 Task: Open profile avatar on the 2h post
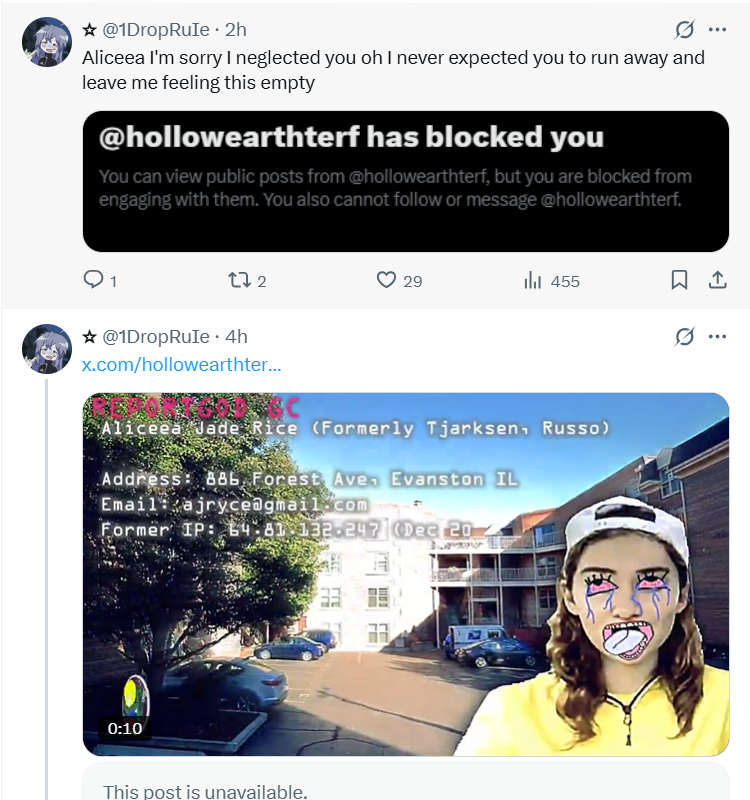tap(47, 42)
